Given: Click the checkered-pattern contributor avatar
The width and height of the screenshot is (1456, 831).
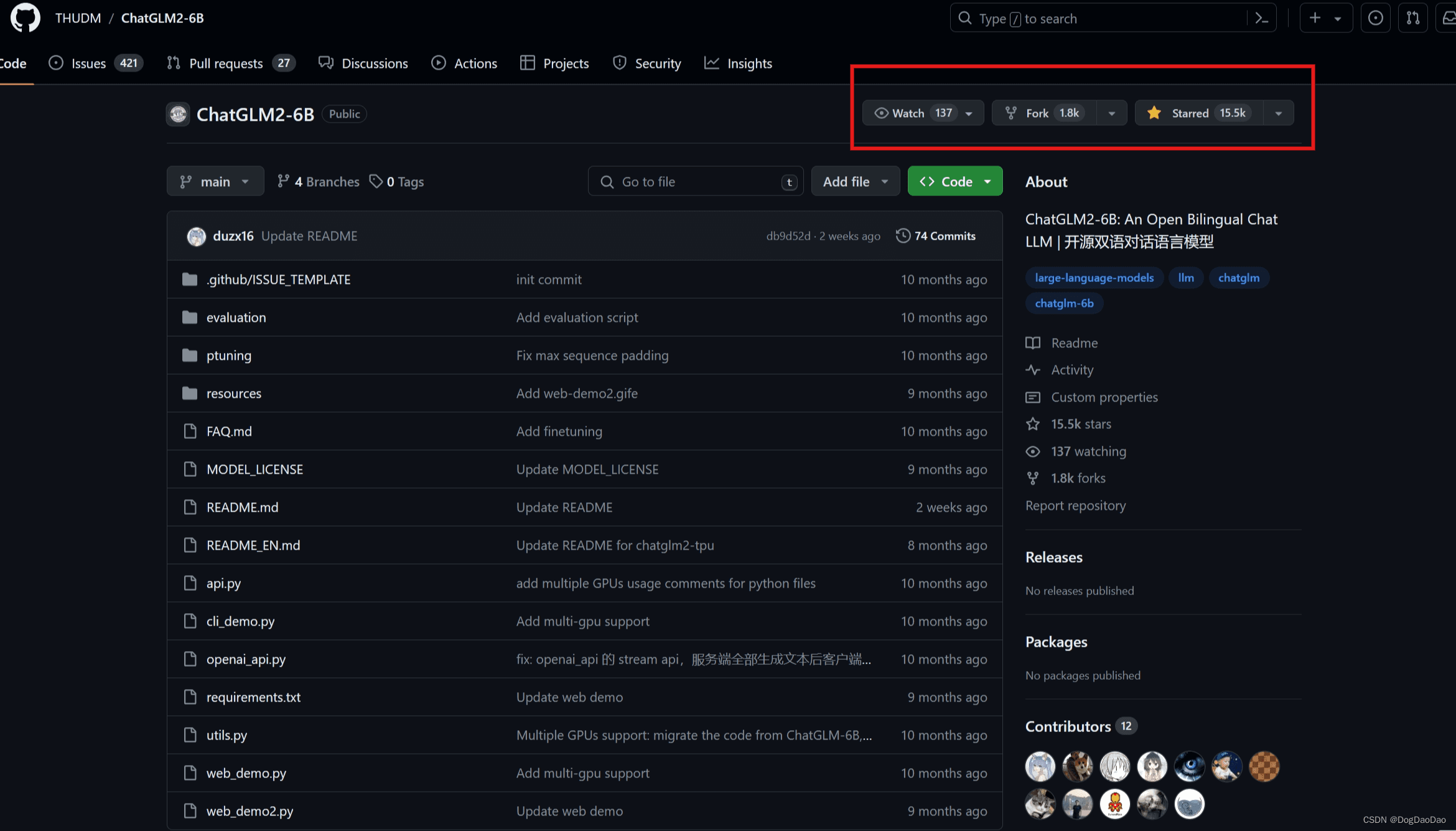Looking at the screenshot, I should pos(1264,766).
